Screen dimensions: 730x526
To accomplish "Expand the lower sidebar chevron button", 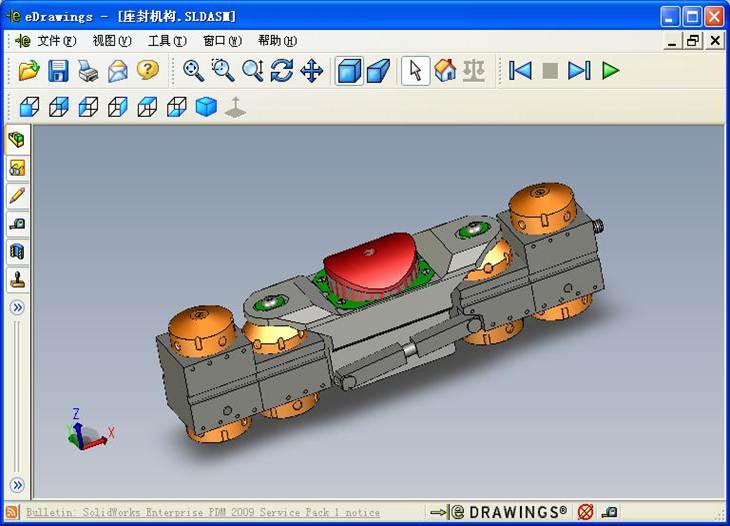I will 17,485.
